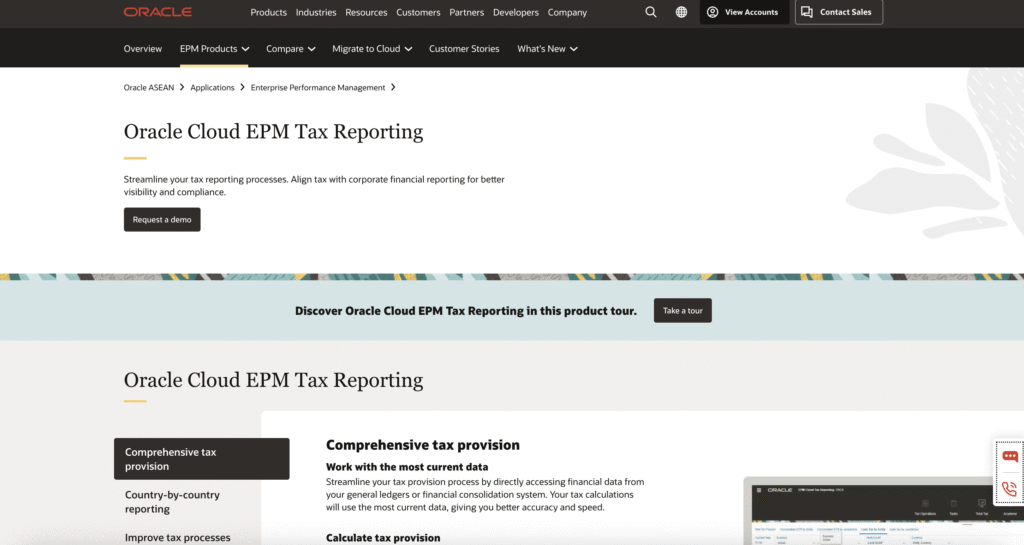Click the Request a demo button

162,219
